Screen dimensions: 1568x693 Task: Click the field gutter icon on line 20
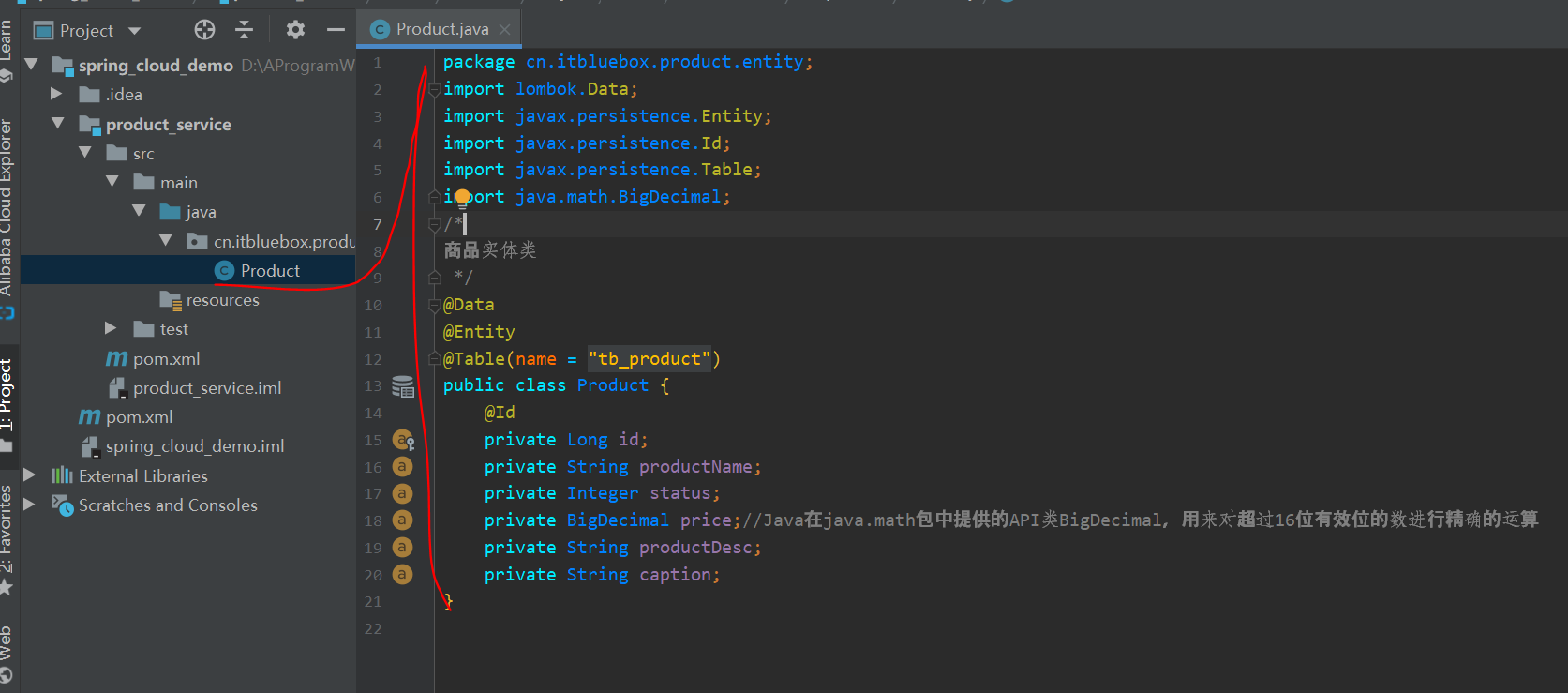pyautogui.click(x=402, y=575)
